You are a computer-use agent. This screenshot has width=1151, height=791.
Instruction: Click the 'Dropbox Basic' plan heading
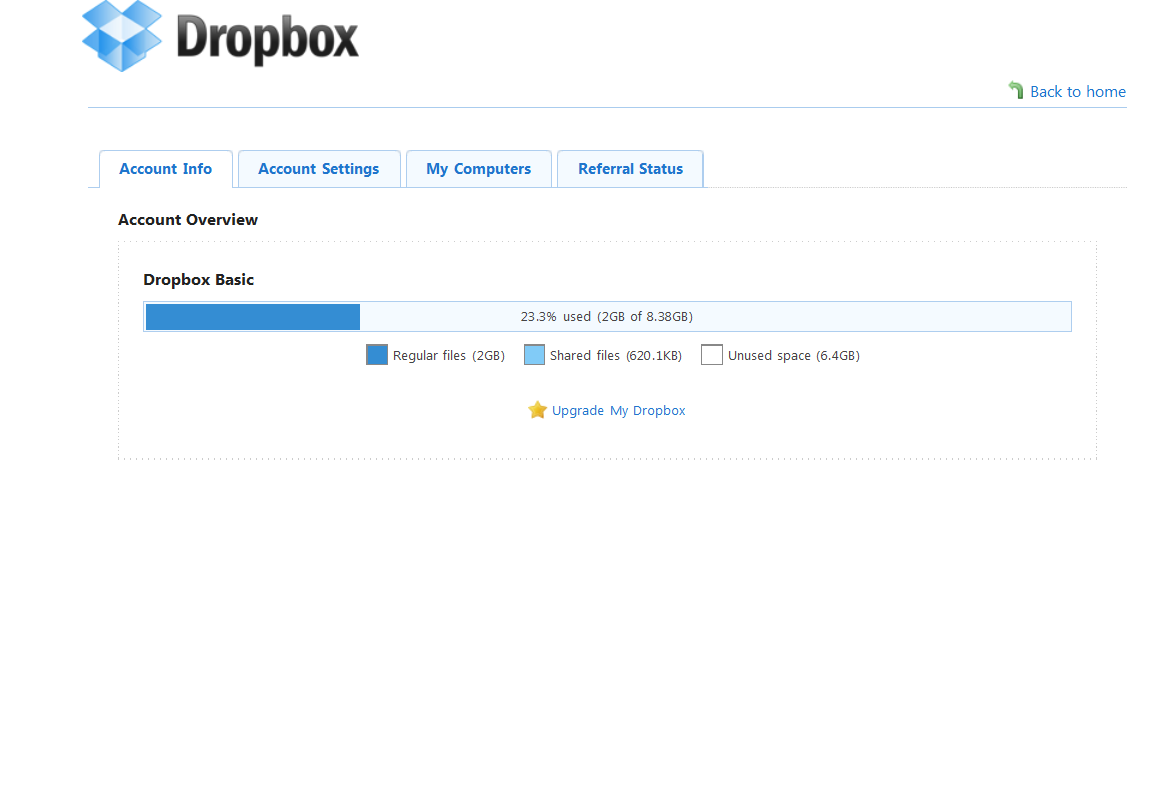198,280
